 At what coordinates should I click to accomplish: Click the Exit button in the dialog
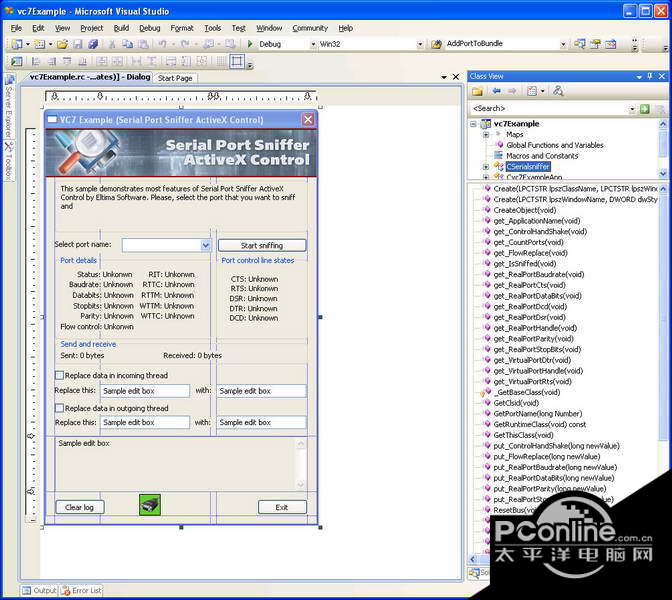click(282, 507)
